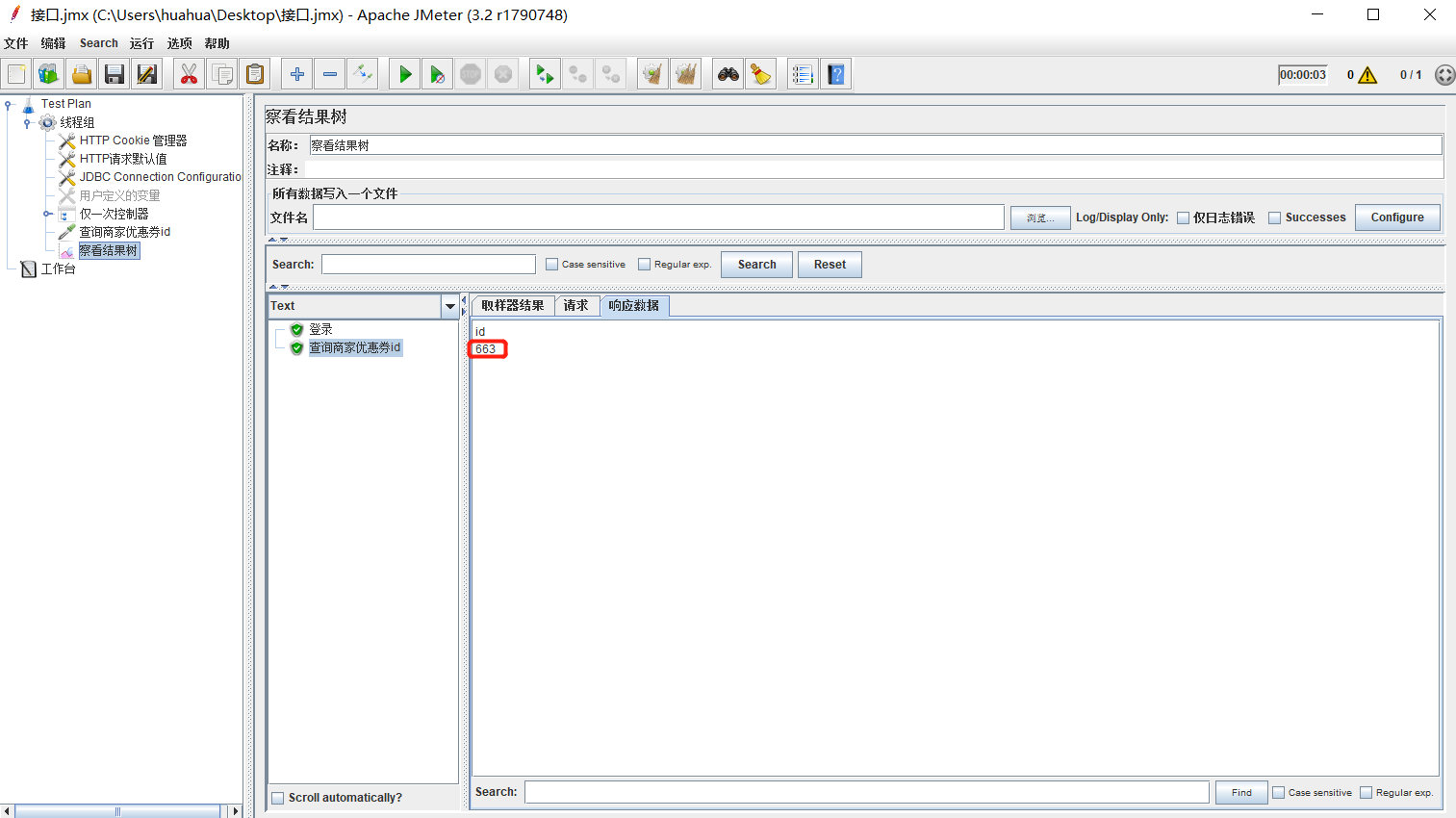Collapse the 线程组 thread group node

(27, 122)
